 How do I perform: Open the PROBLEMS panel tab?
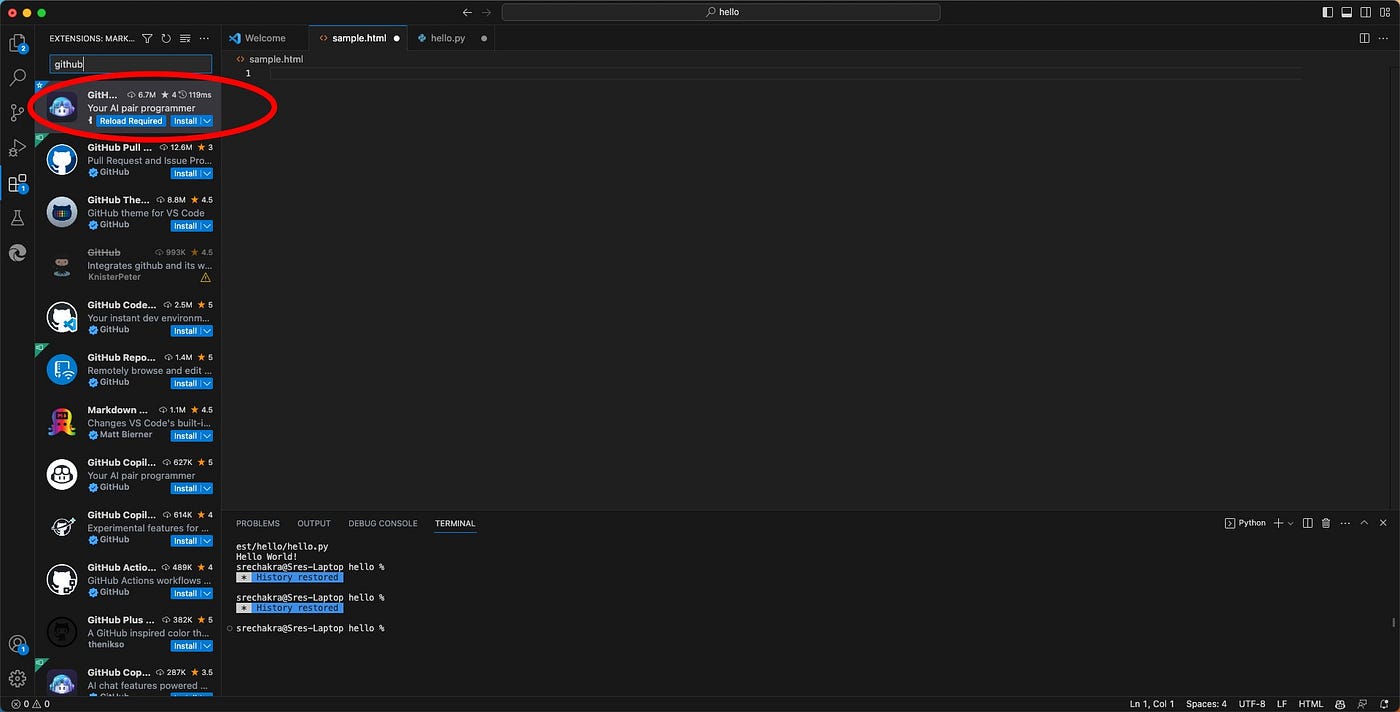[258, 523]
